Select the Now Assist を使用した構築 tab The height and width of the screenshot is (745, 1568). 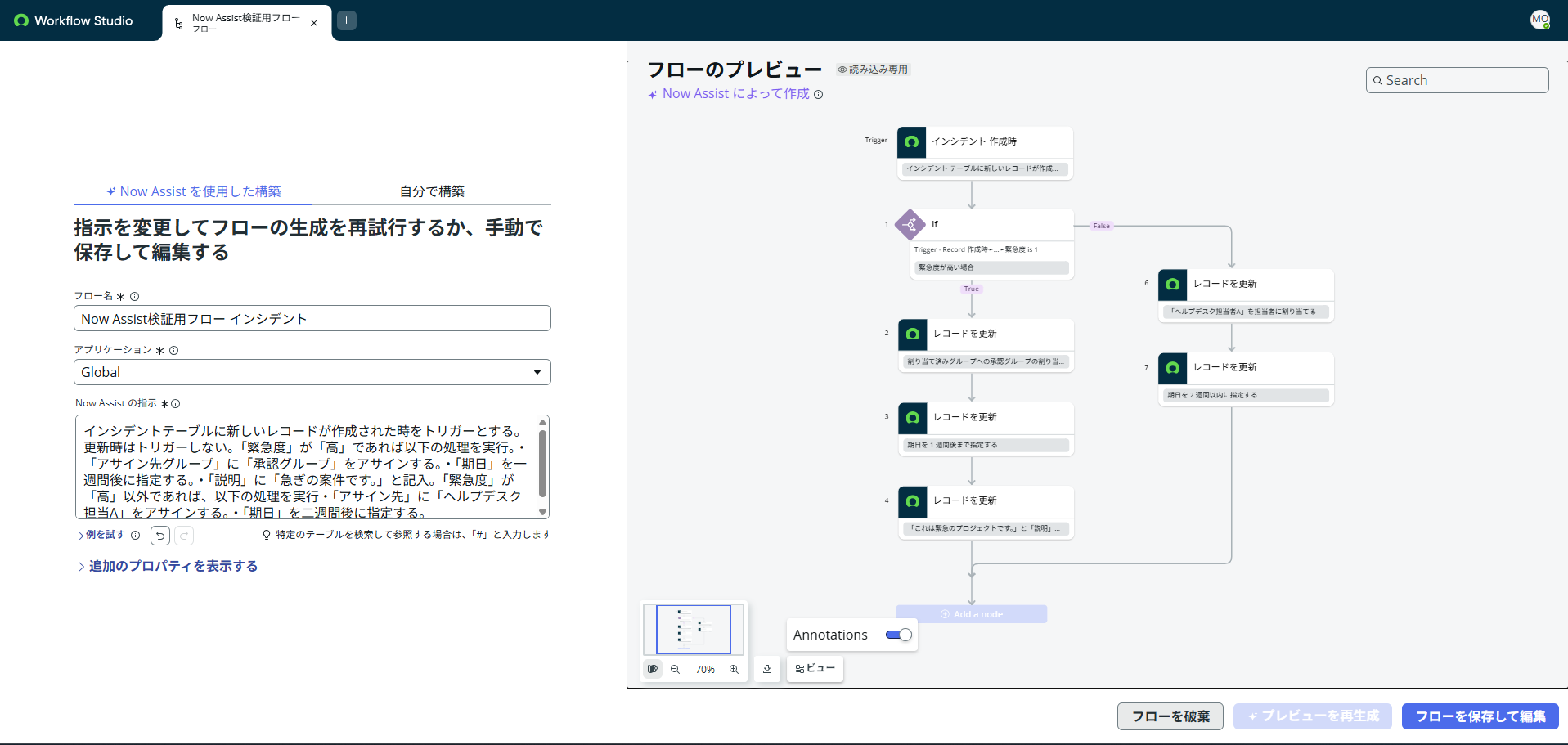[x=193, y=191]
